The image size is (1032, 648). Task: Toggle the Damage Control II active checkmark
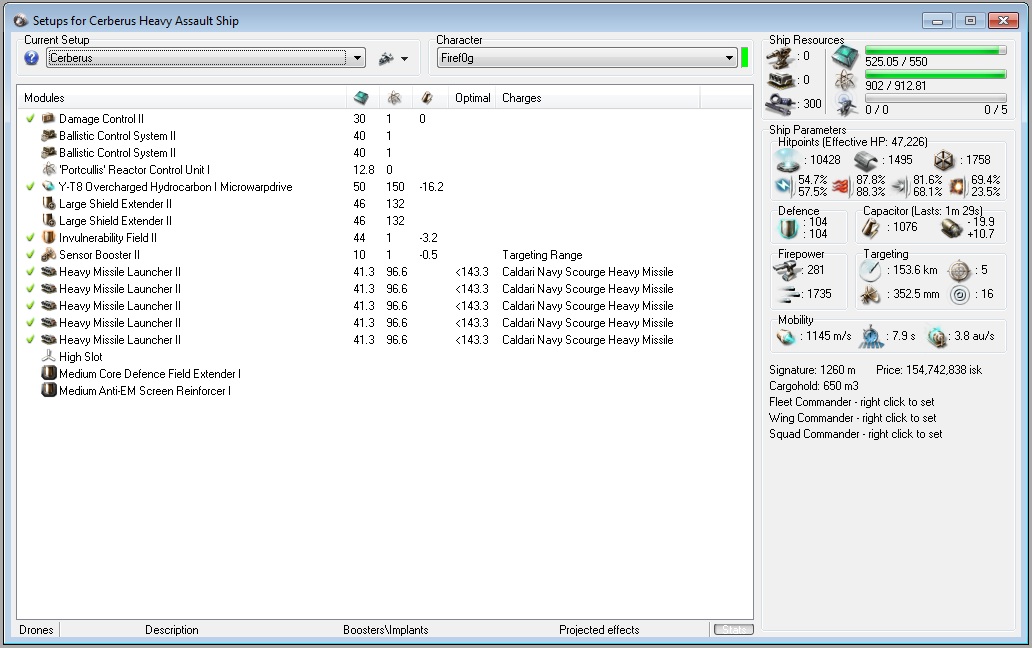click(x=30, y=118)
